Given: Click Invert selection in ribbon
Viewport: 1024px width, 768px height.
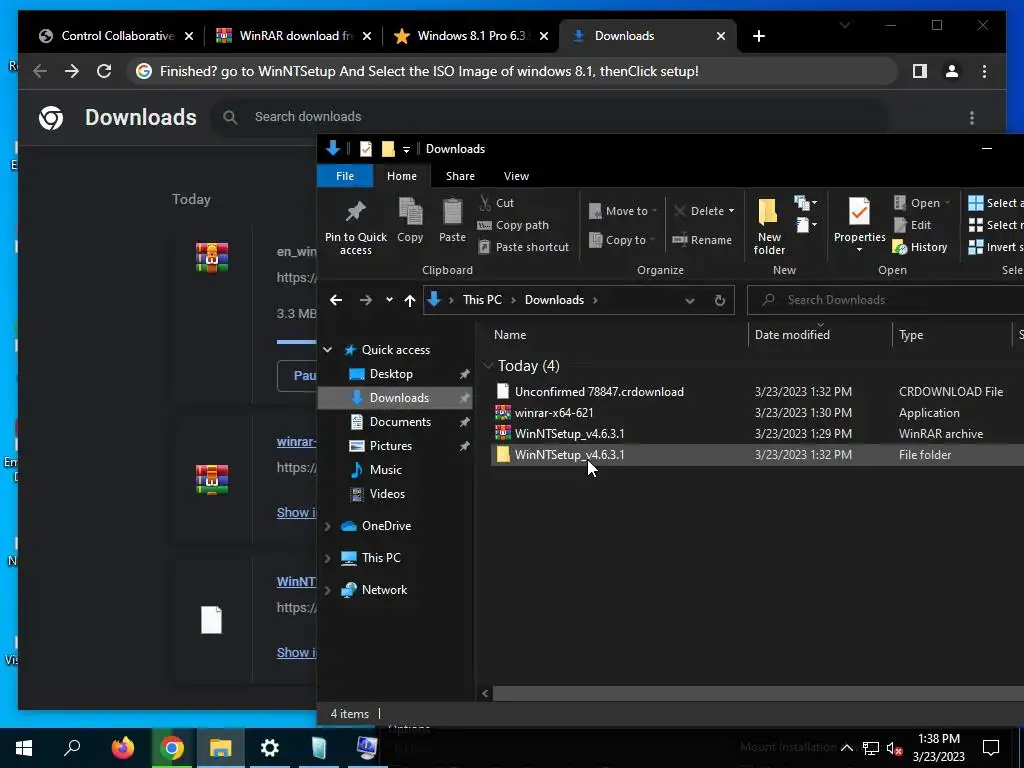Looking at the screenshot, I should [x=995, y=247].
